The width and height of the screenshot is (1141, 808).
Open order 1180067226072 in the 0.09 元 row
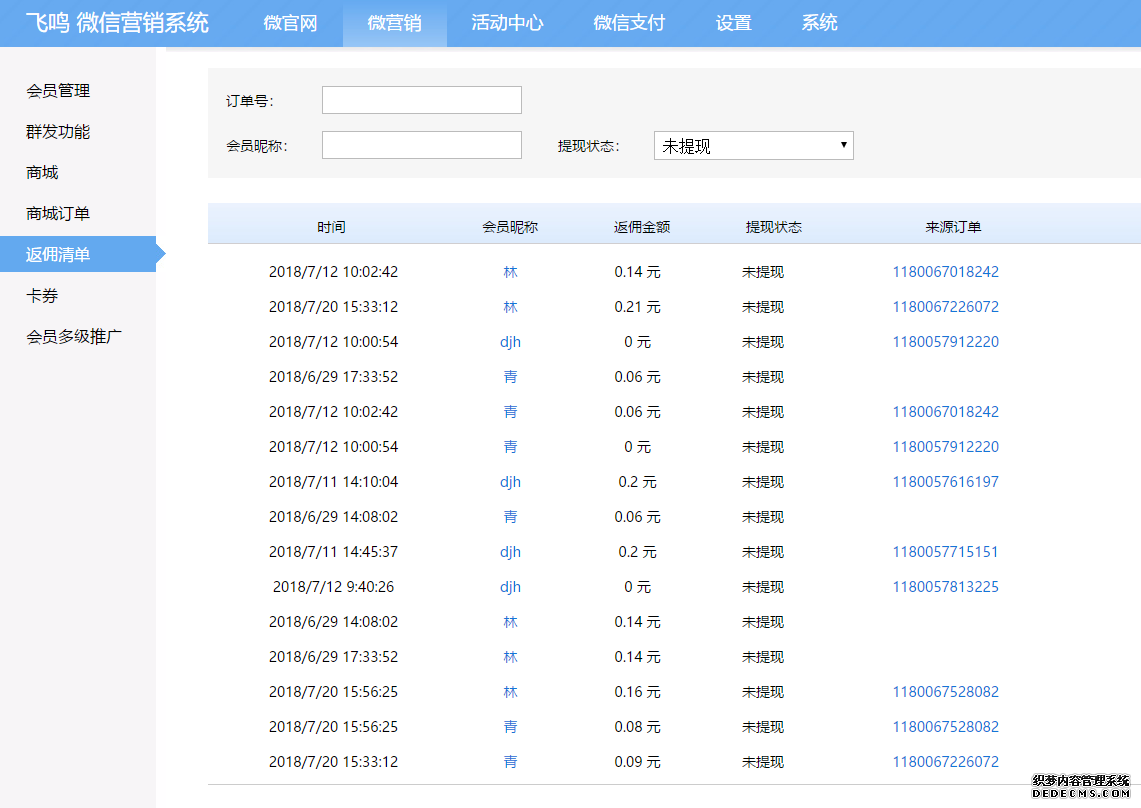[946, 762]
